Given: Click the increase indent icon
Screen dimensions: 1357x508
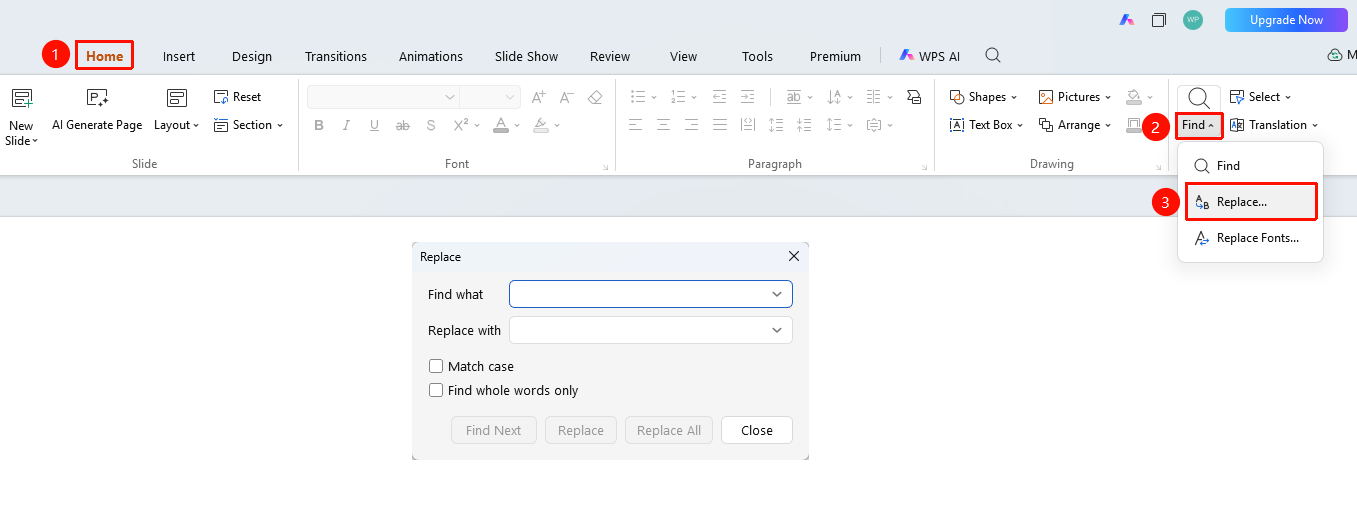Looking at the screenshot, I should pos(747,97).
